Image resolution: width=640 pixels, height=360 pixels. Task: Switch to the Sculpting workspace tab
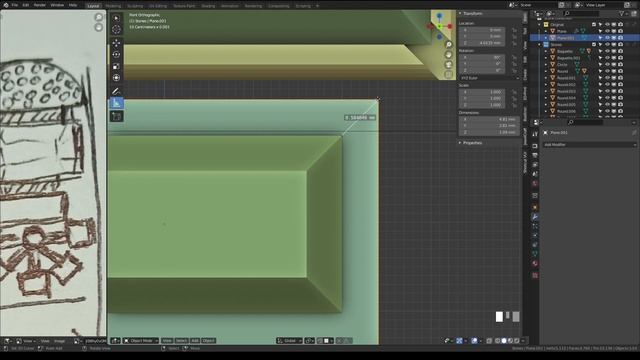coord(135,6)
